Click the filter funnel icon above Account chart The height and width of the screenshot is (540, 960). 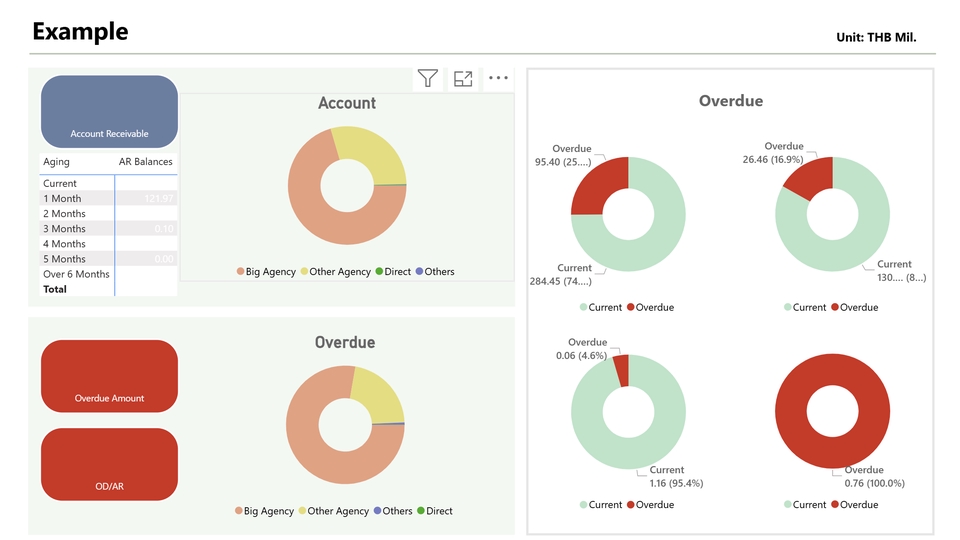point(428,78)
